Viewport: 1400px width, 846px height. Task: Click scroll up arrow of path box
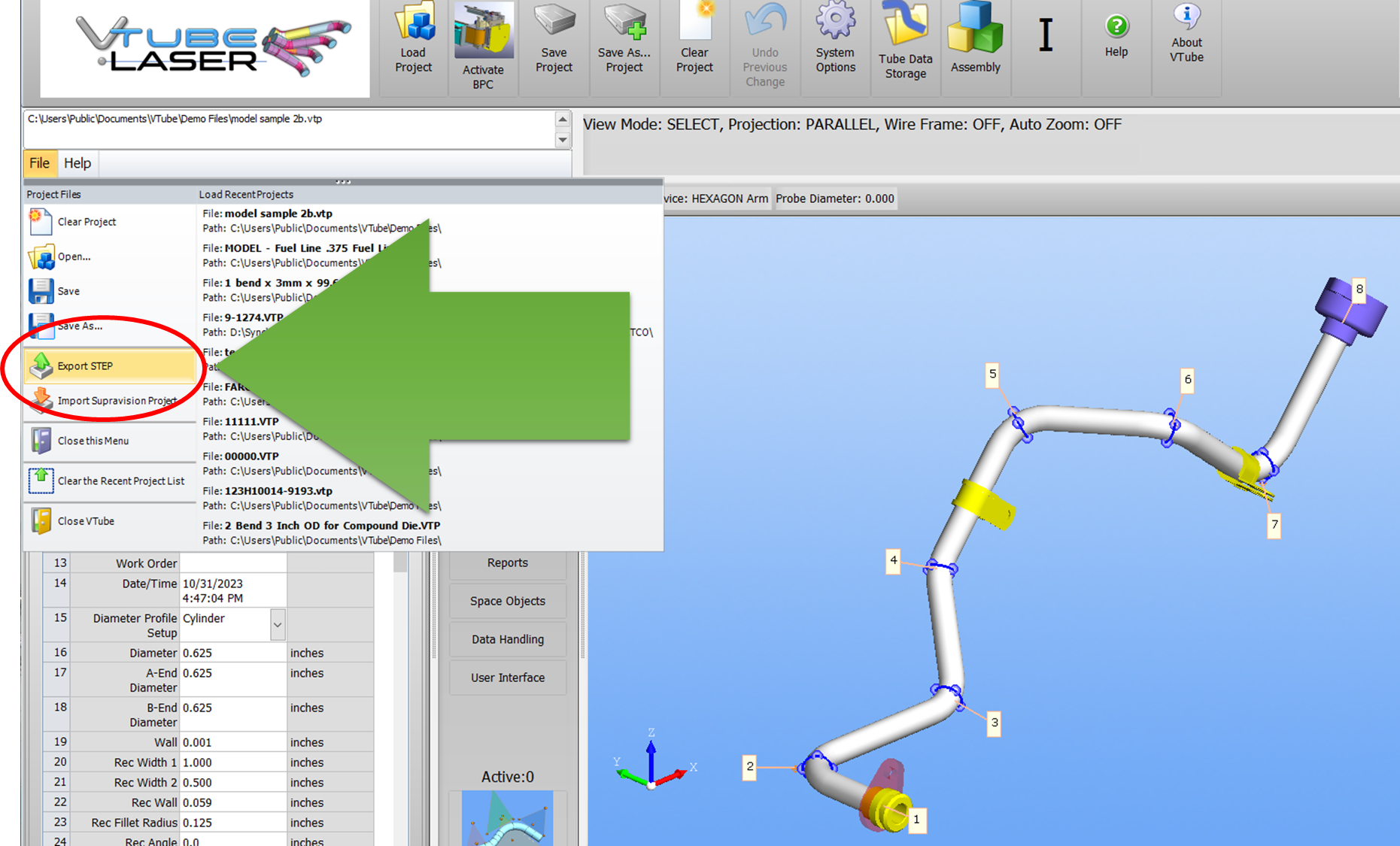(562, 120)
